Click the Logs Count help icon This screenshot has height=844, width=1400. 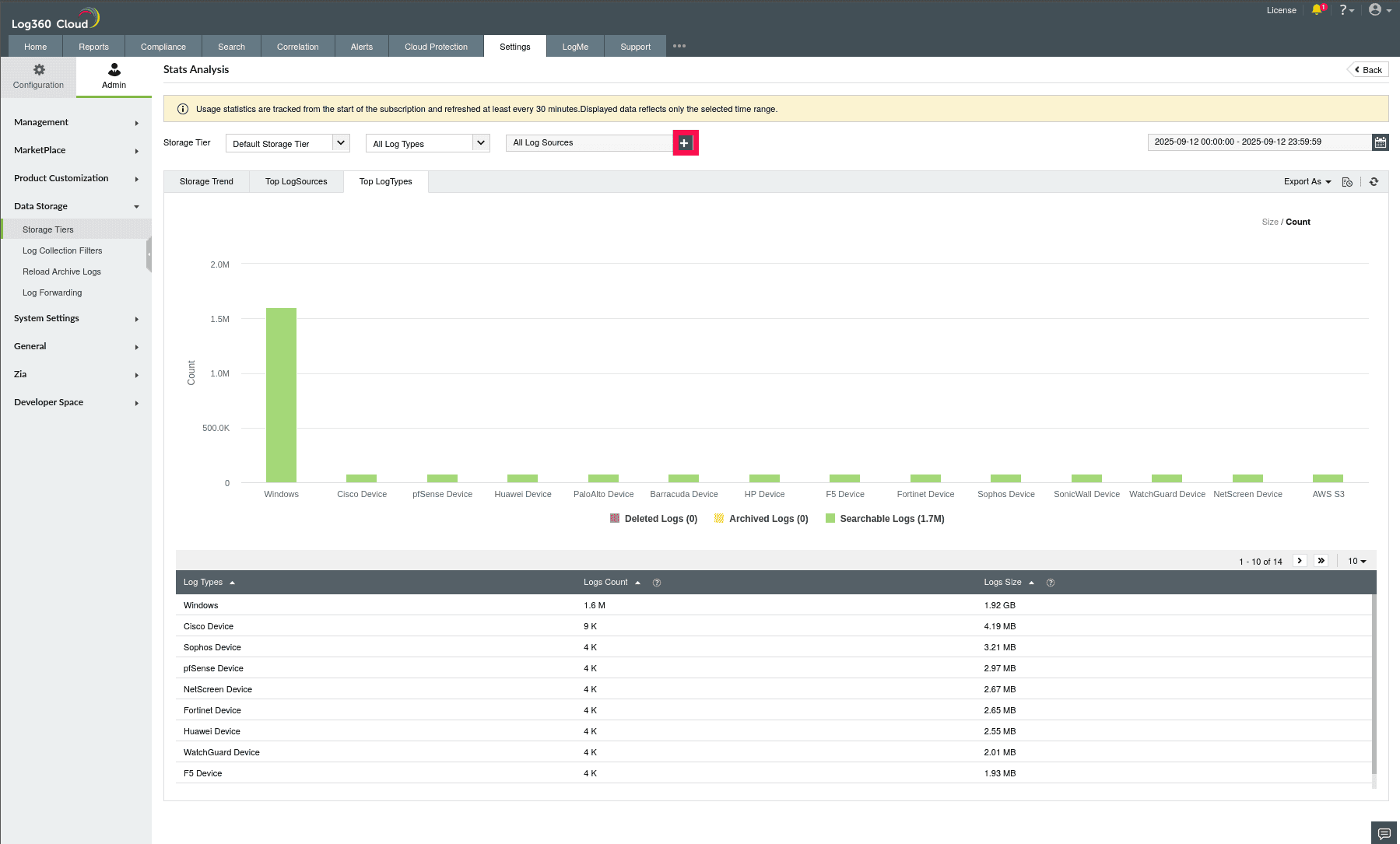(657, 583)
